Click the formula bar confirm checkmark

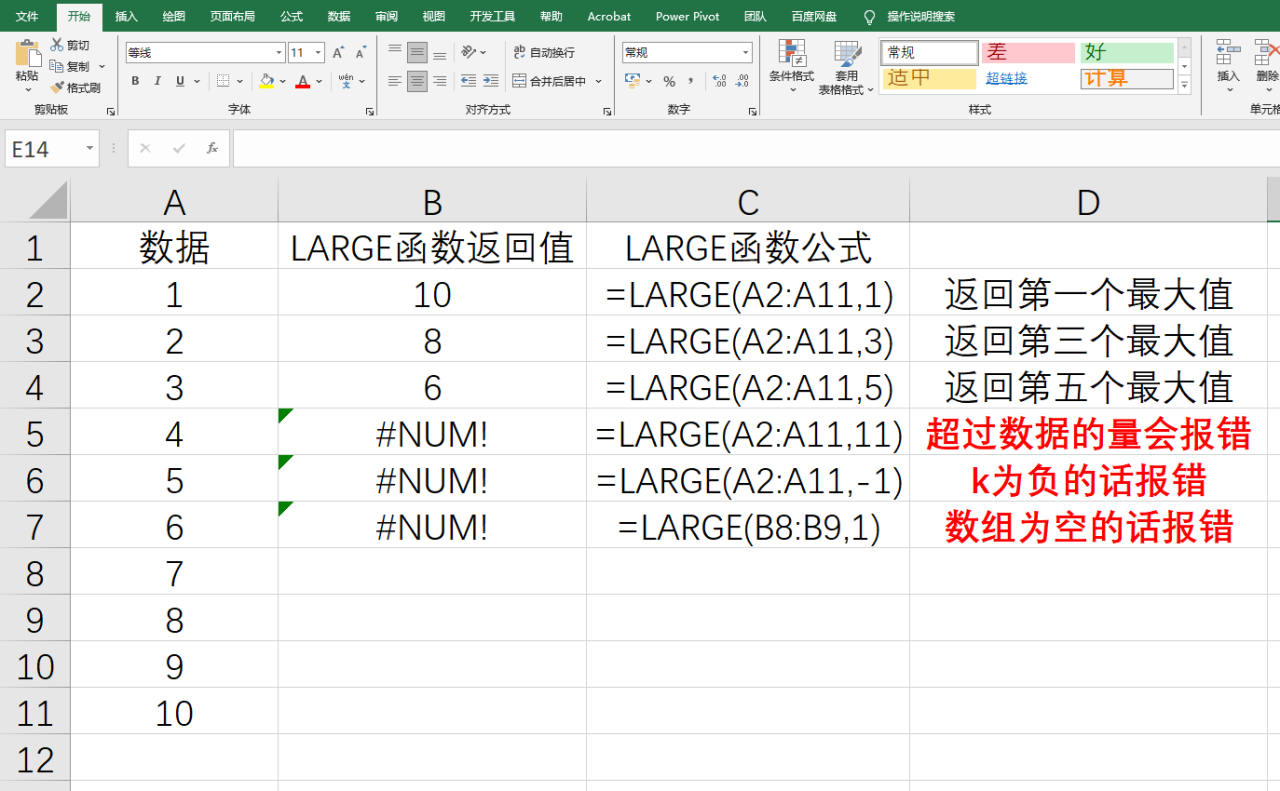[x=179, y=148]
